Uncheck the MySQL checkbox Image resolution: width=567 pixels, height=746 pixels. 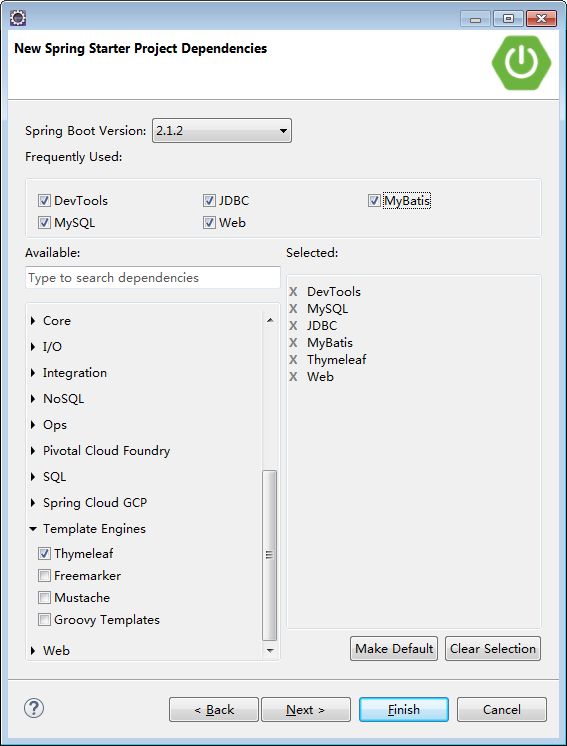(44, 223)
